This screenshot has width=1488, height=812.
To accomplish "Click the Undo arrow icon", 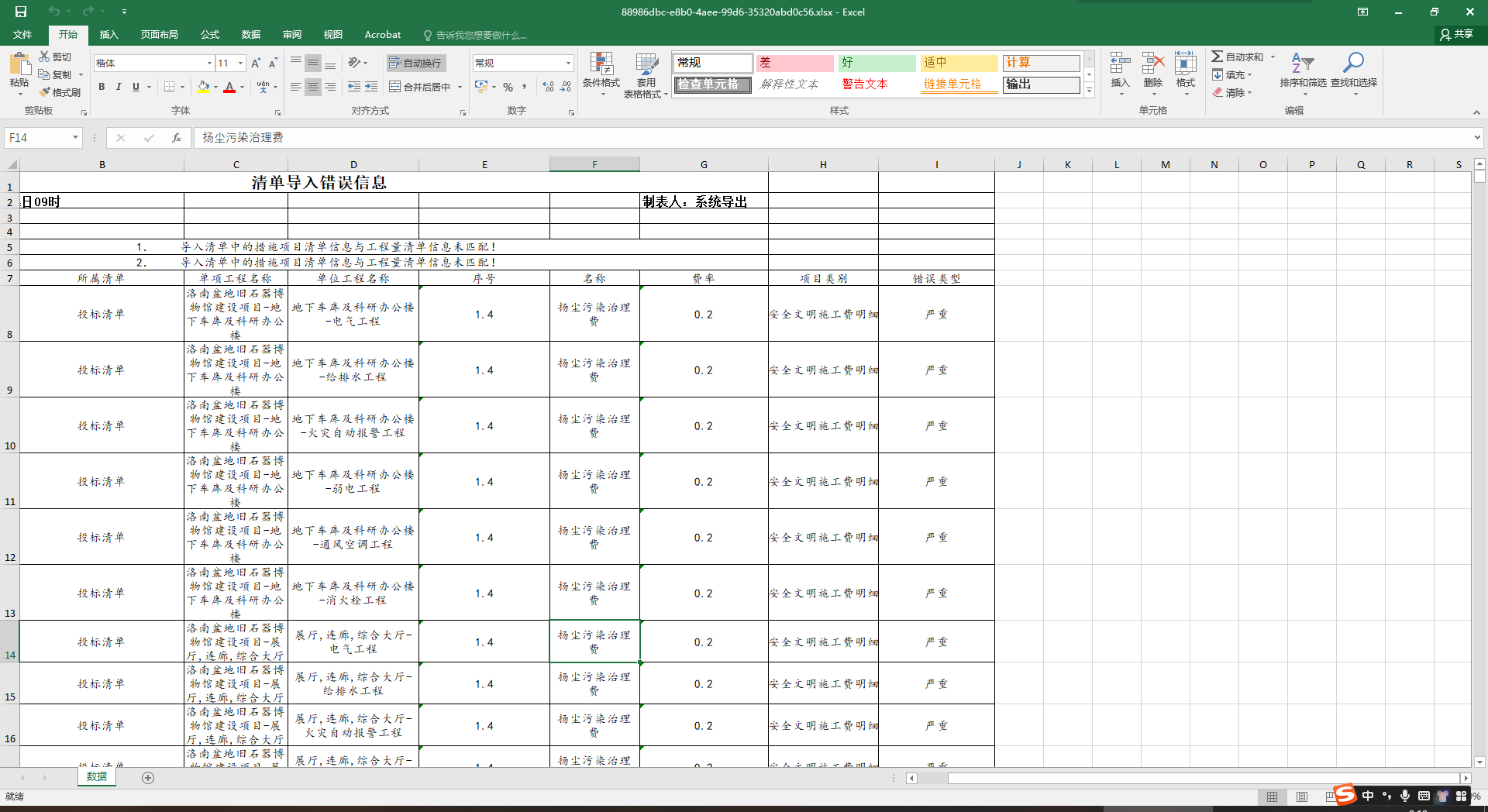I will (x=53, y=12).
